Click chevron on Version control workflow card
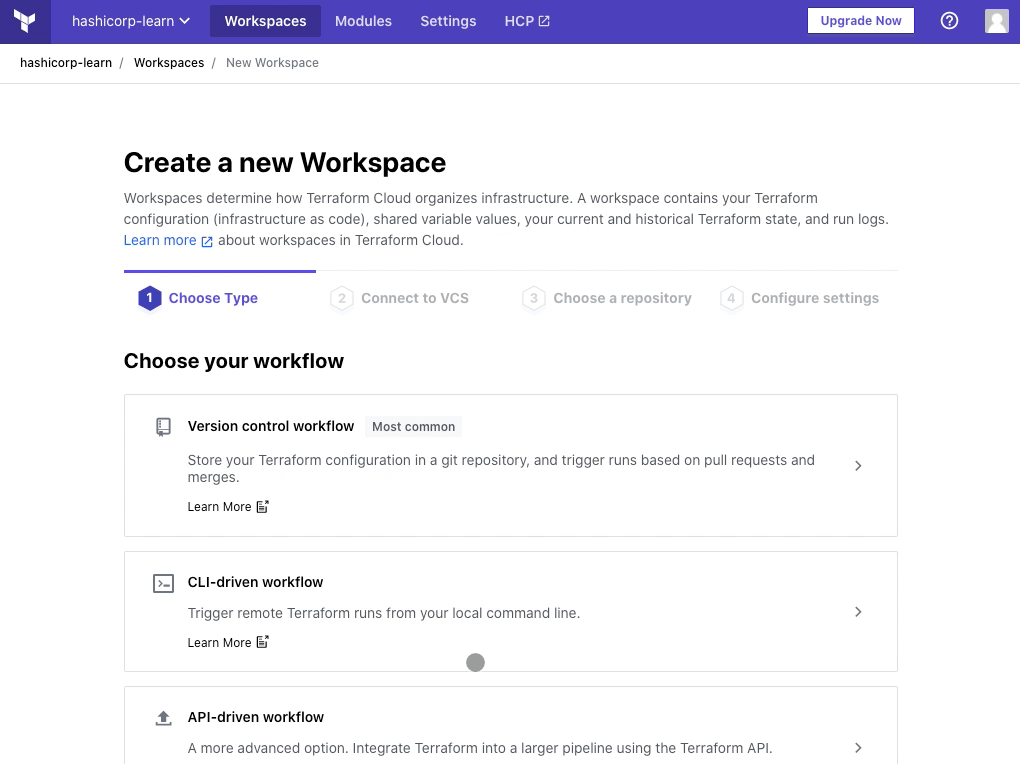1020x764 pixels. (x=858, y=465)
